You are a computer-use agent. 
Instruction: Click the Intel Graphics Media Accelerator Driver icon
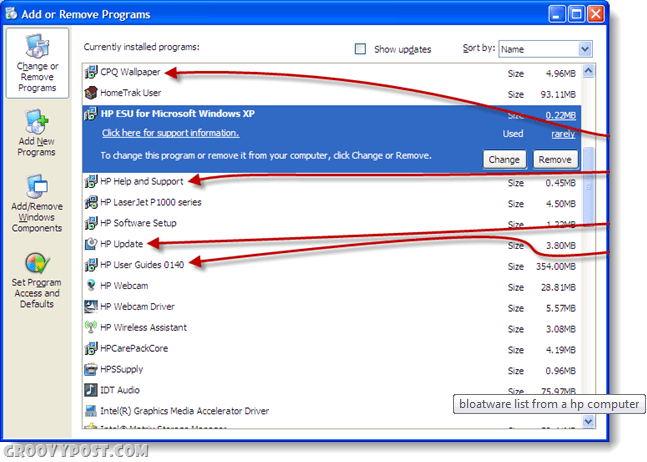pos(91,411)
